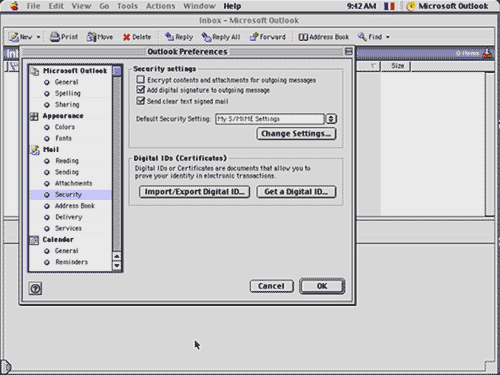Click the Microsoft Outlook category icon
Screen dimensions: 500x375
point(35,71)
